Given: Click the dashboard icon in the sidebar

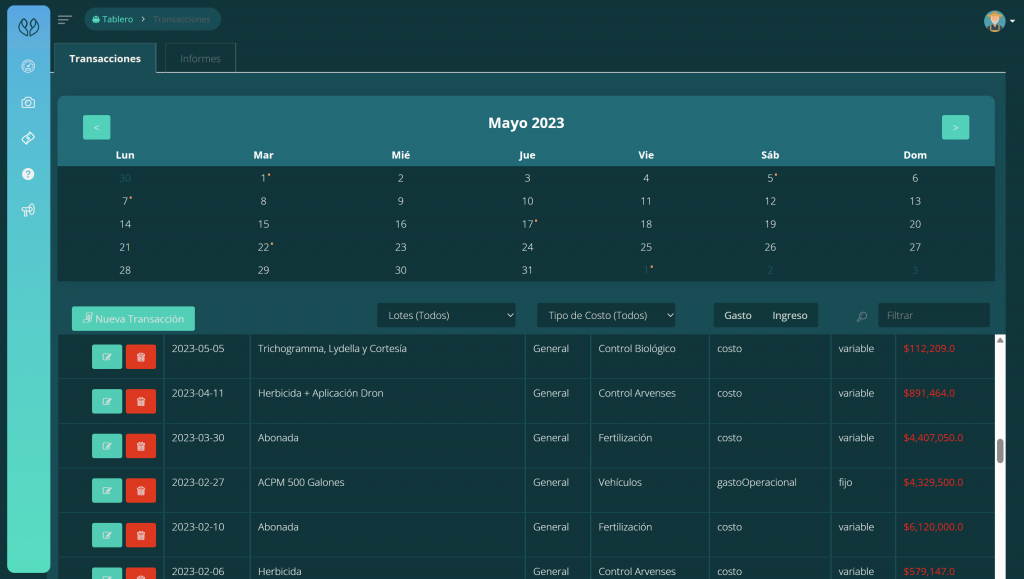Looking at the screenshot, I should (28, 66).
